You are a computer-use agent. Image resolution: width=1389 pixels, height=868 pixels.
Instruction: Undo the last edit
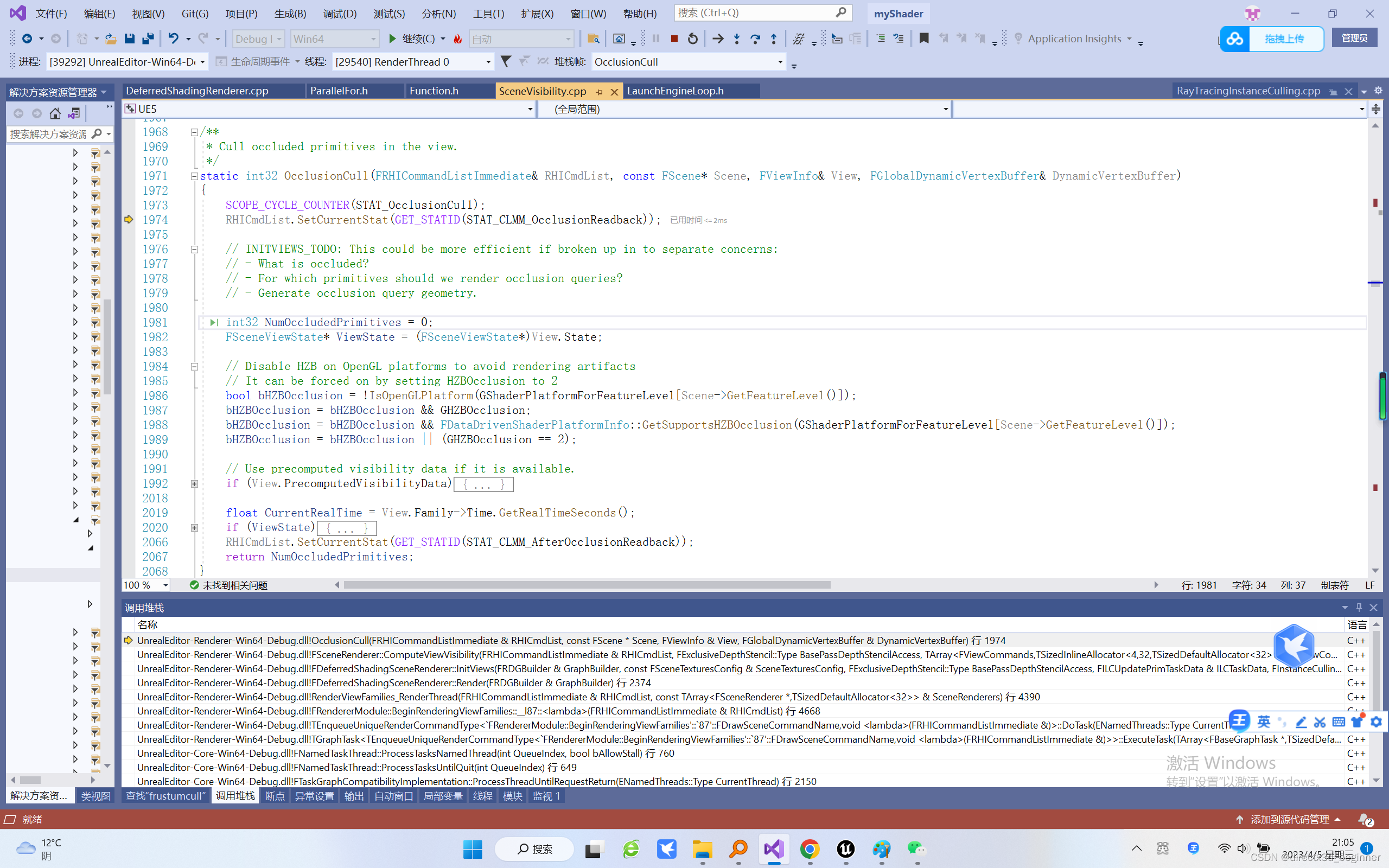[x=173, y=39]
